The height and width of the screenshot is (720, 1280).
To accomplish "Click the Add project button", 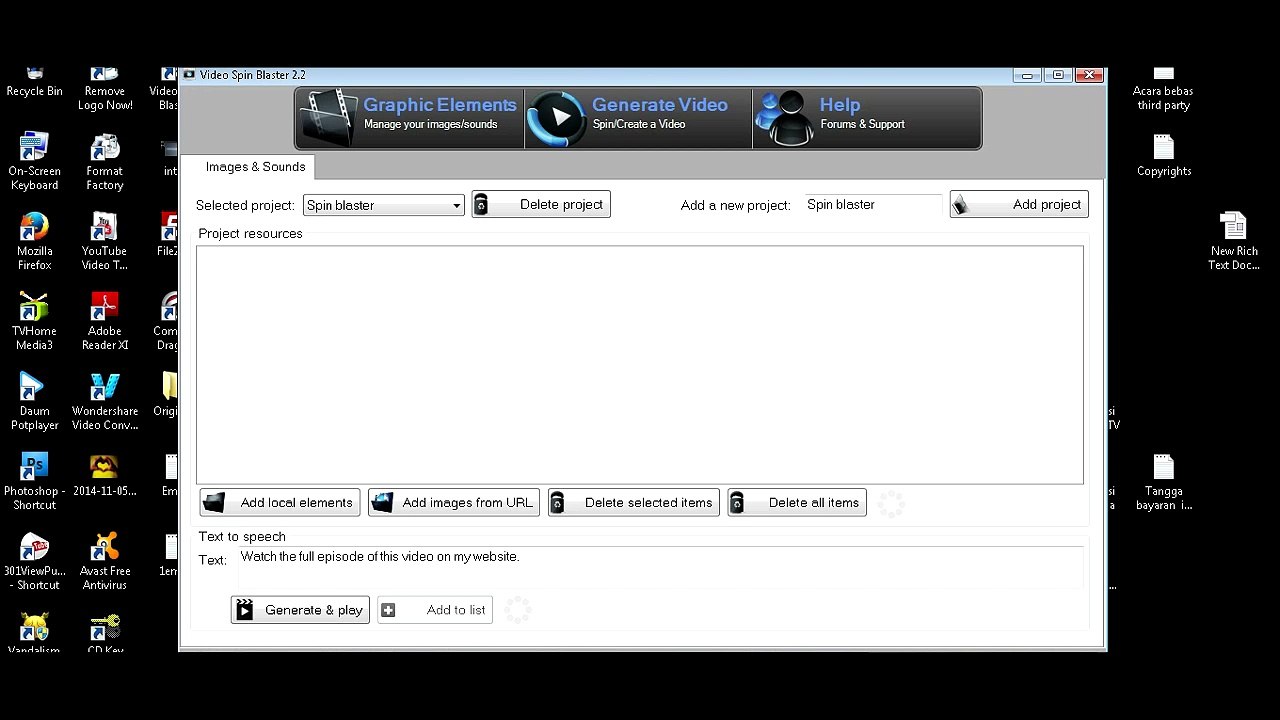I will coord(1019,204).
